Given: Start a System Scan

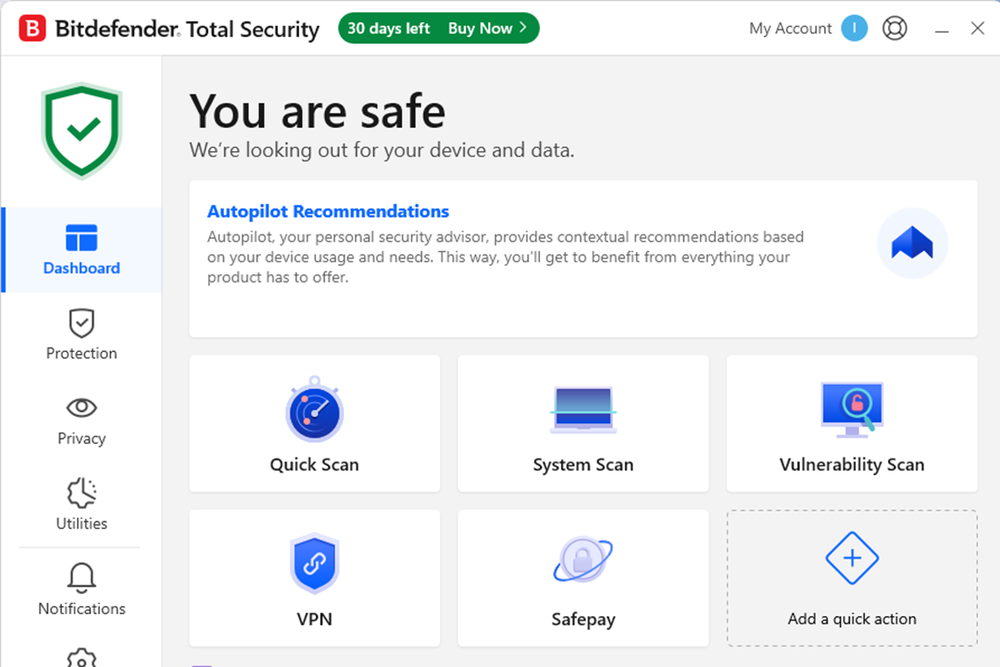Looking at the screenshot, I should click(x=583, y=424).
